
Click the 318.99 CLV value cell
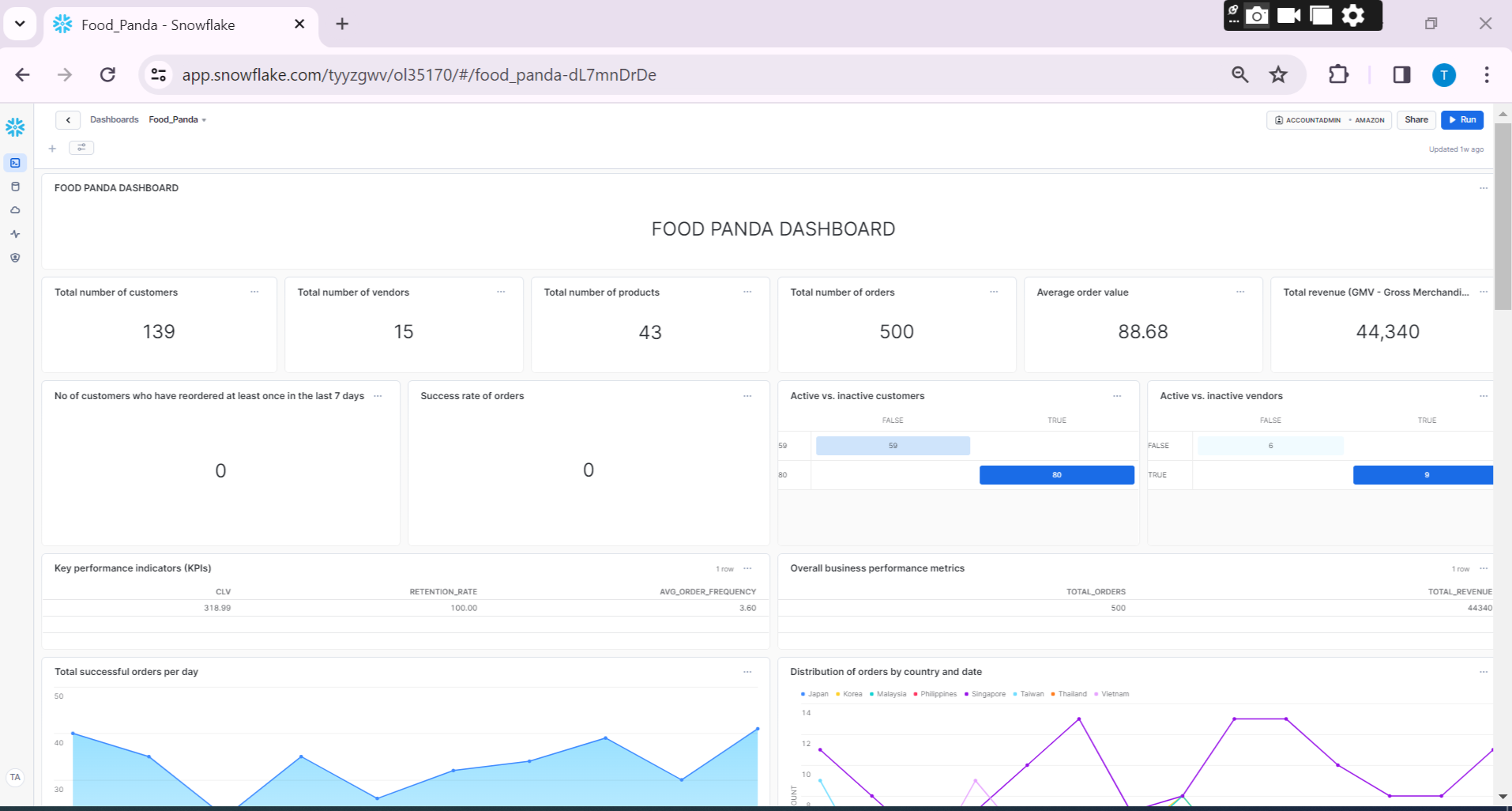coord(217,608)
